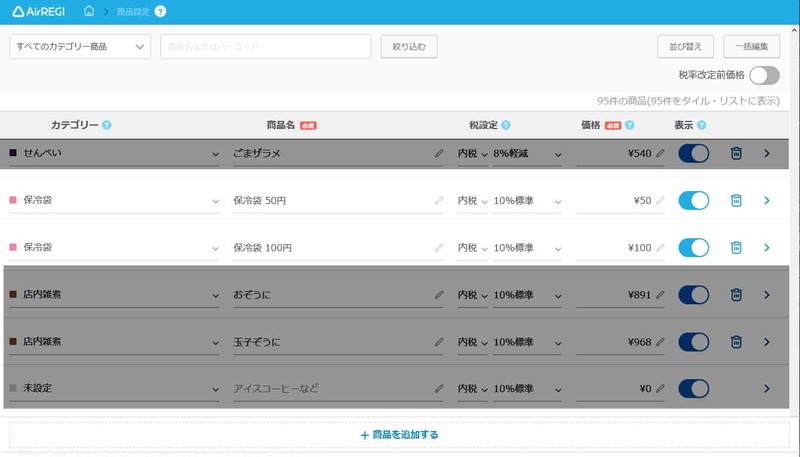The height and width of the screenshot is (457, 800).
Task: Toggle display switch for 保冷袋 100円
Action: click(693, 247)
